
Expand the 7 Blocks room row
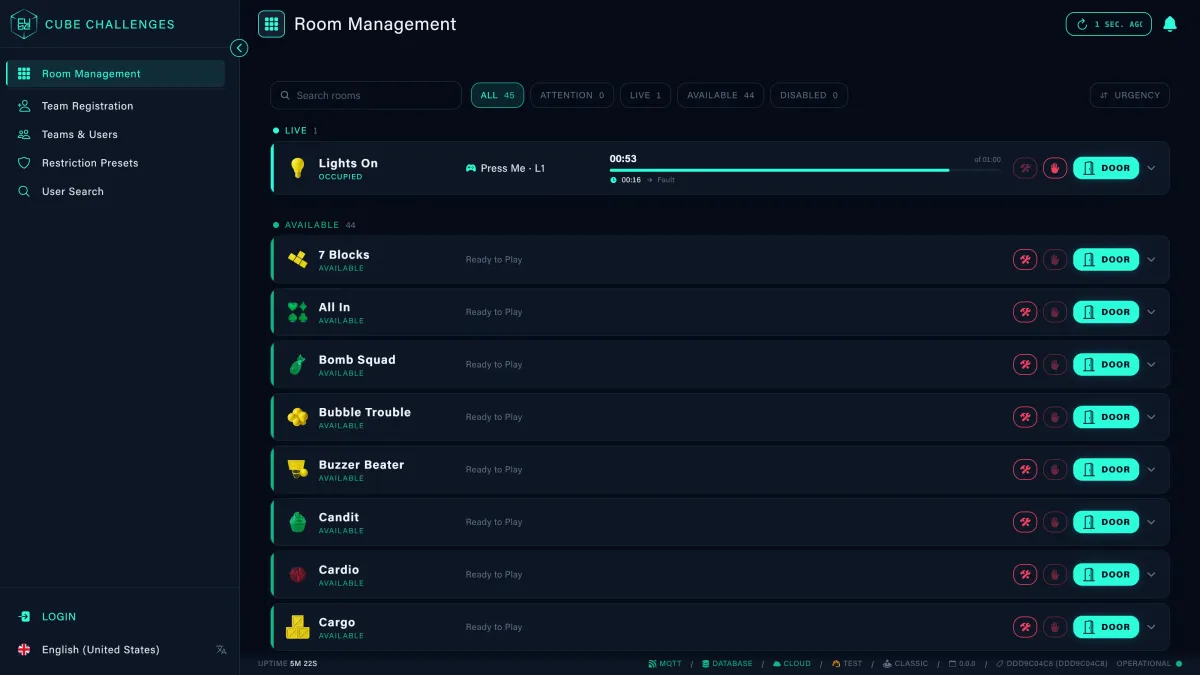tap(1151, 259)
